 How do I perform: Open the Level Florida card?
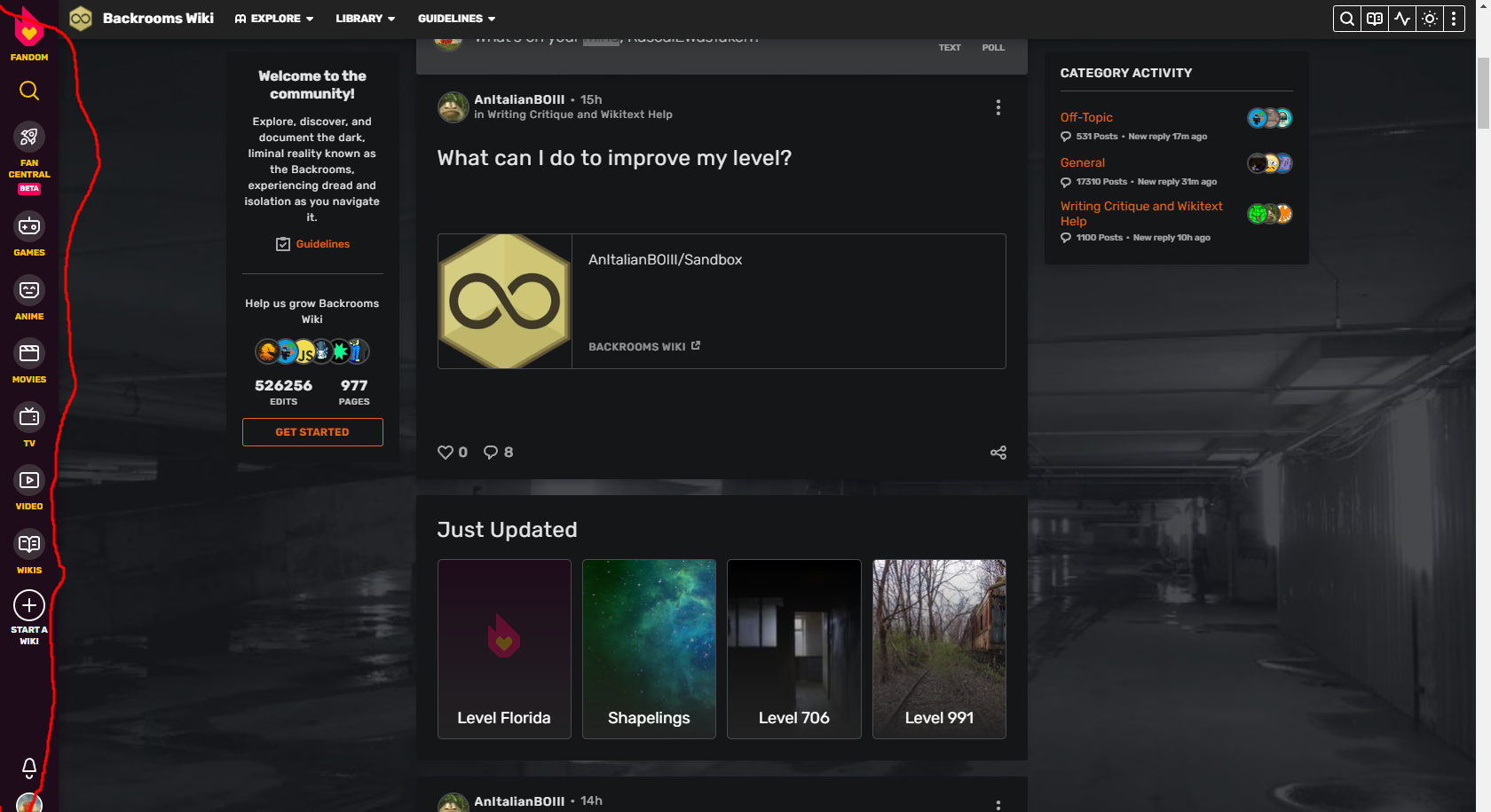(504, 649)
